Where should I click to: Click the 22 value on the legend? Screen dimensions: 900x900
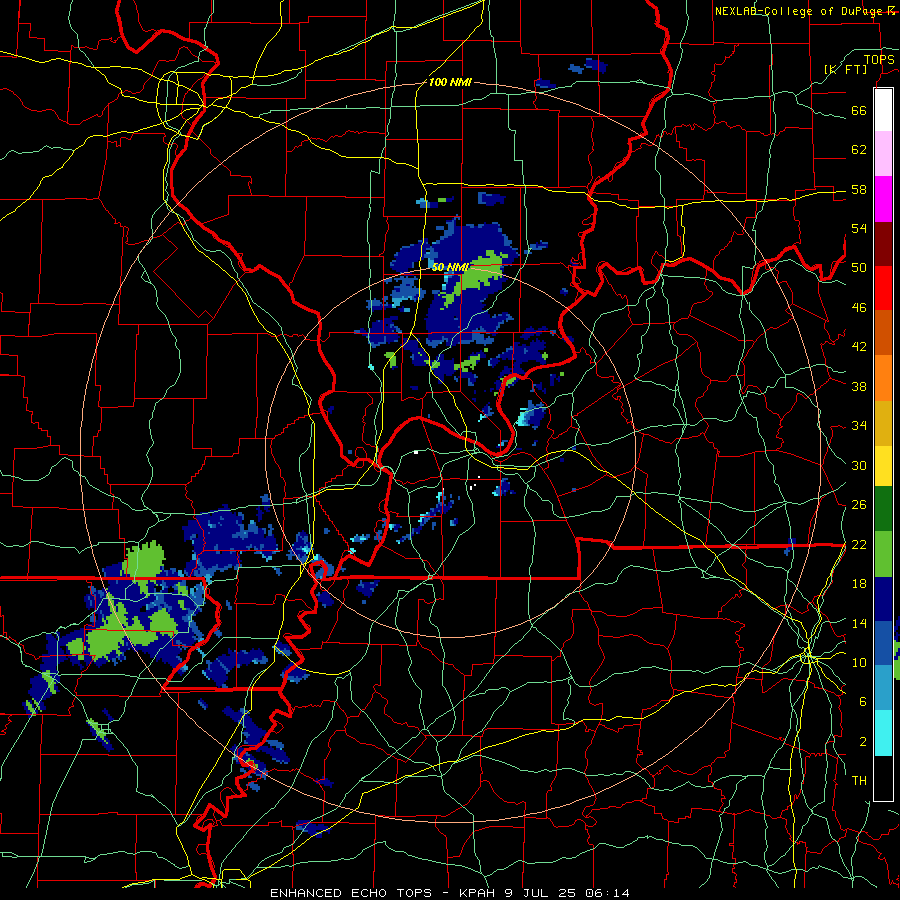click(859, 545)
